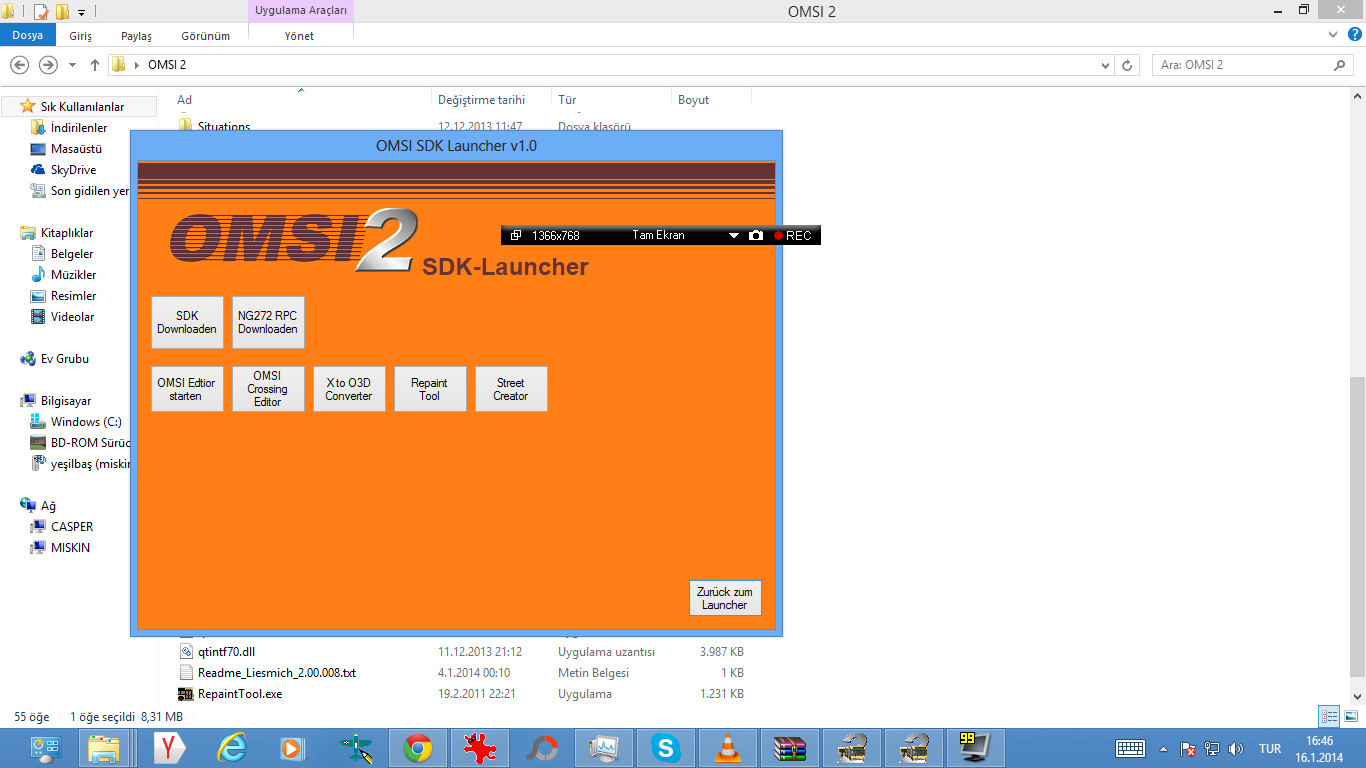Click the New folder quick access icon
Viewport: 1366px width, 768px height.
tap(62, 11)
